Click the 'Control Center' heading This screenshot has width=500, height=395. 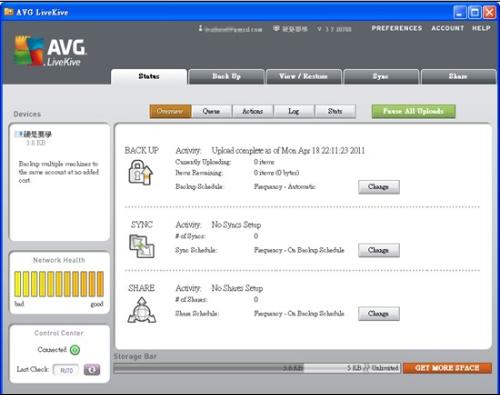tap(59, 333)
